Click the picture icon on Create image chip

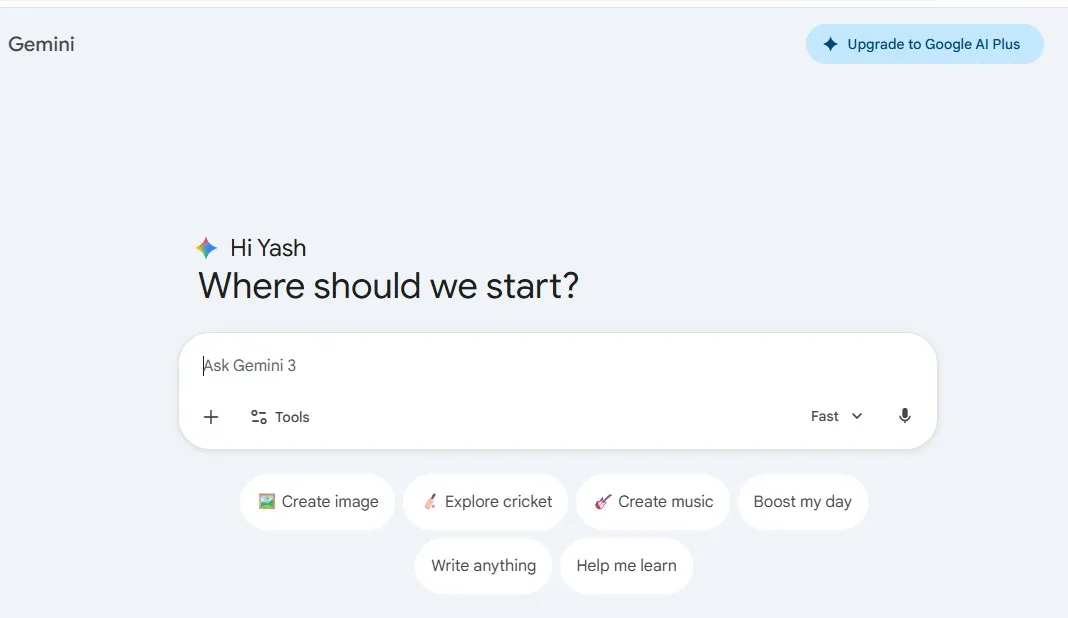point(265,501)
